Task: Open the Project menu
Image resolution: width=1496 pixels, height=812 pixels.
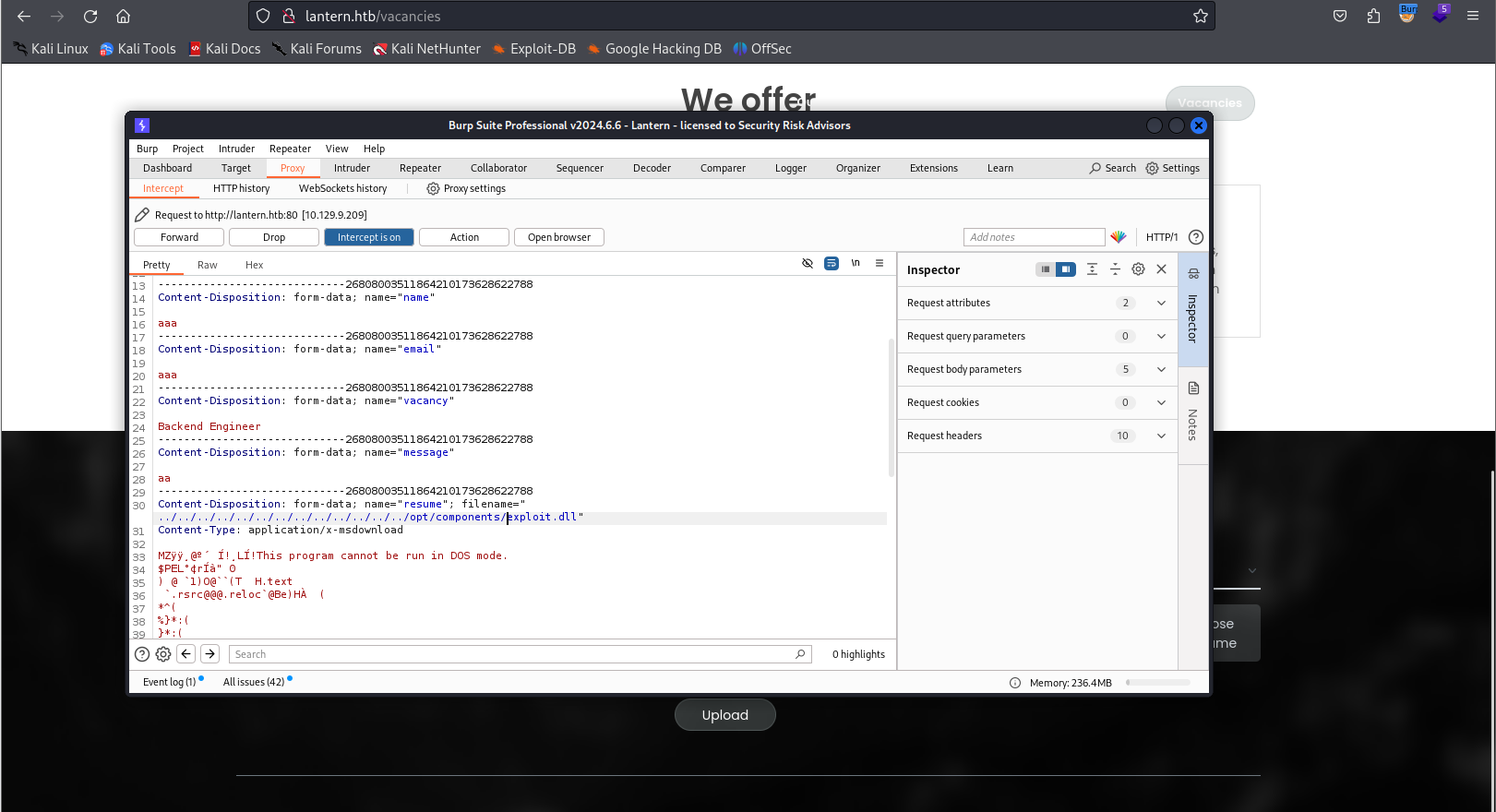Action: tap(188, 149)
